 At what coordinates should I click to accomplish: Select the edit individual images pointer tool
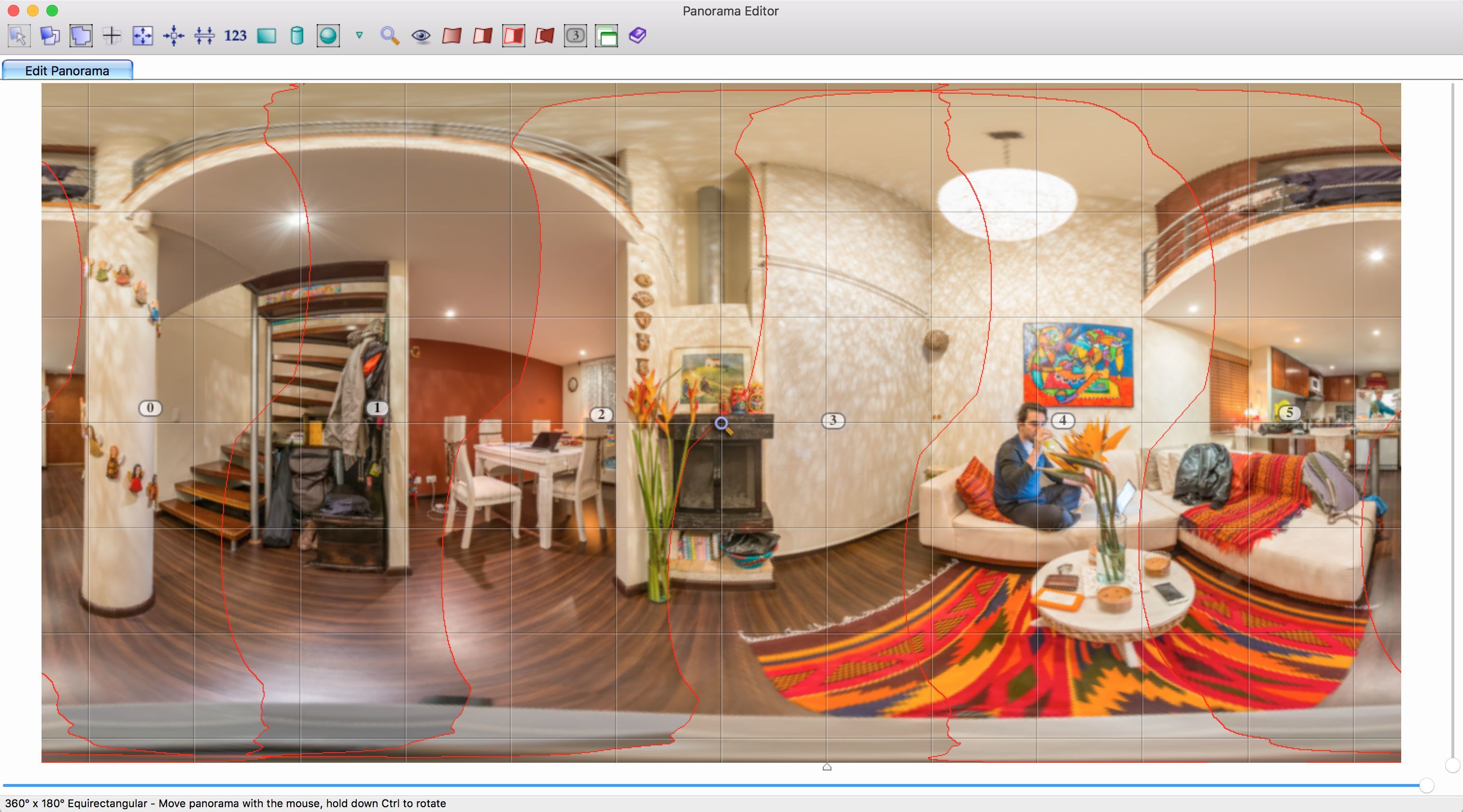[19, 36]
